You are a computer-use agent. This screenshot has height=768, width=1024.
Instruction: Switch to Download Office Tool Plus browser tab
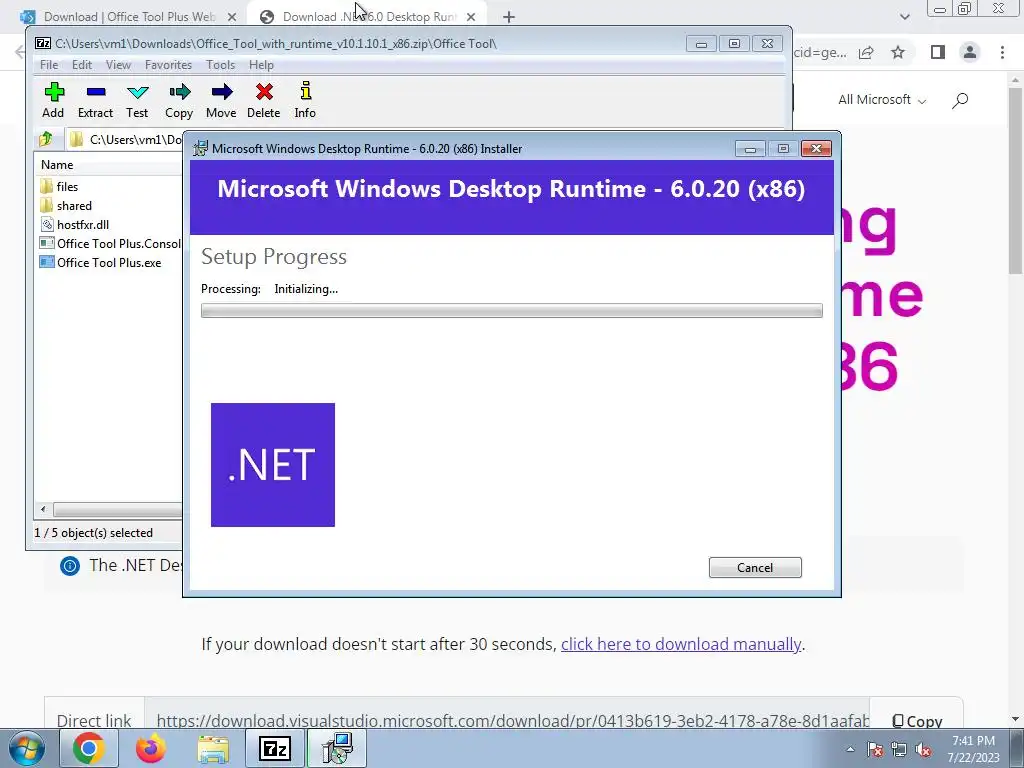coord(129,17)
